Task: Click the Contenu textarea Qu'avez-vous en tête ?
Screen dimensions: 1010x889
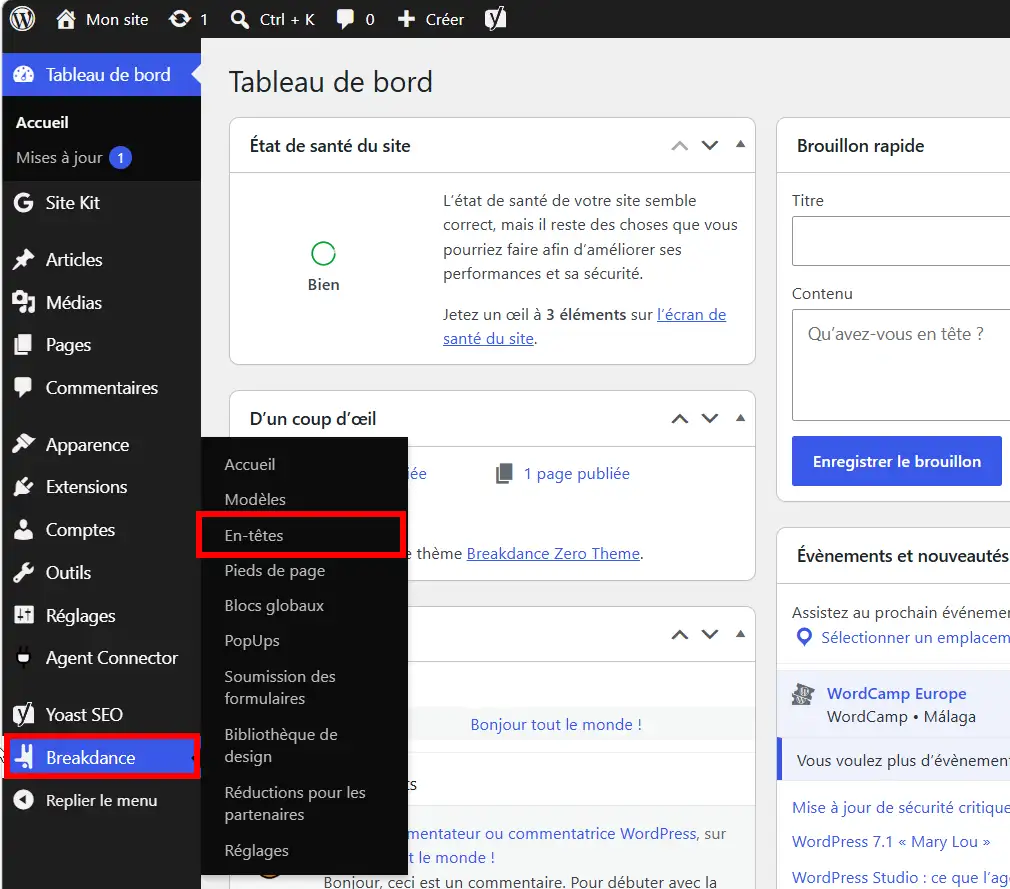Action: pyautogui.click(x=901, y=365)
